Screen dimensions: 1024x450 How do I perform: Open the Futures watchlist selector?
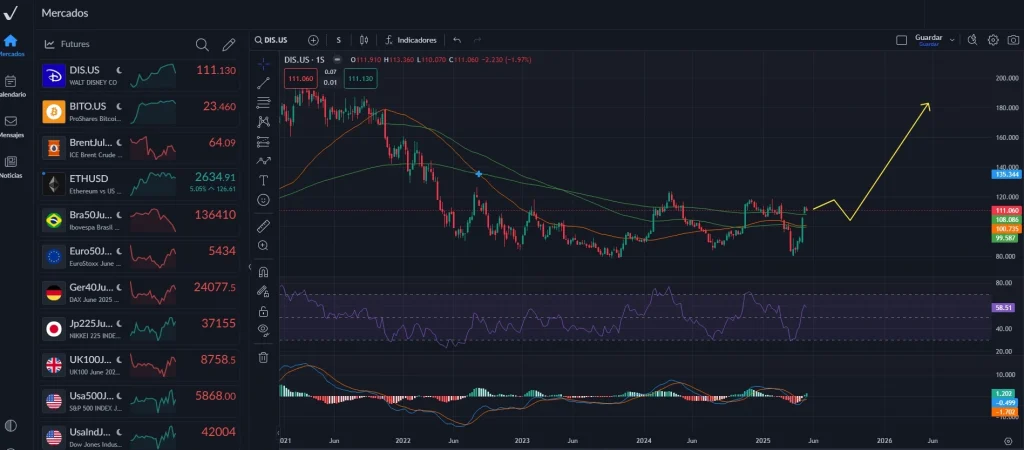pos(67,44)
